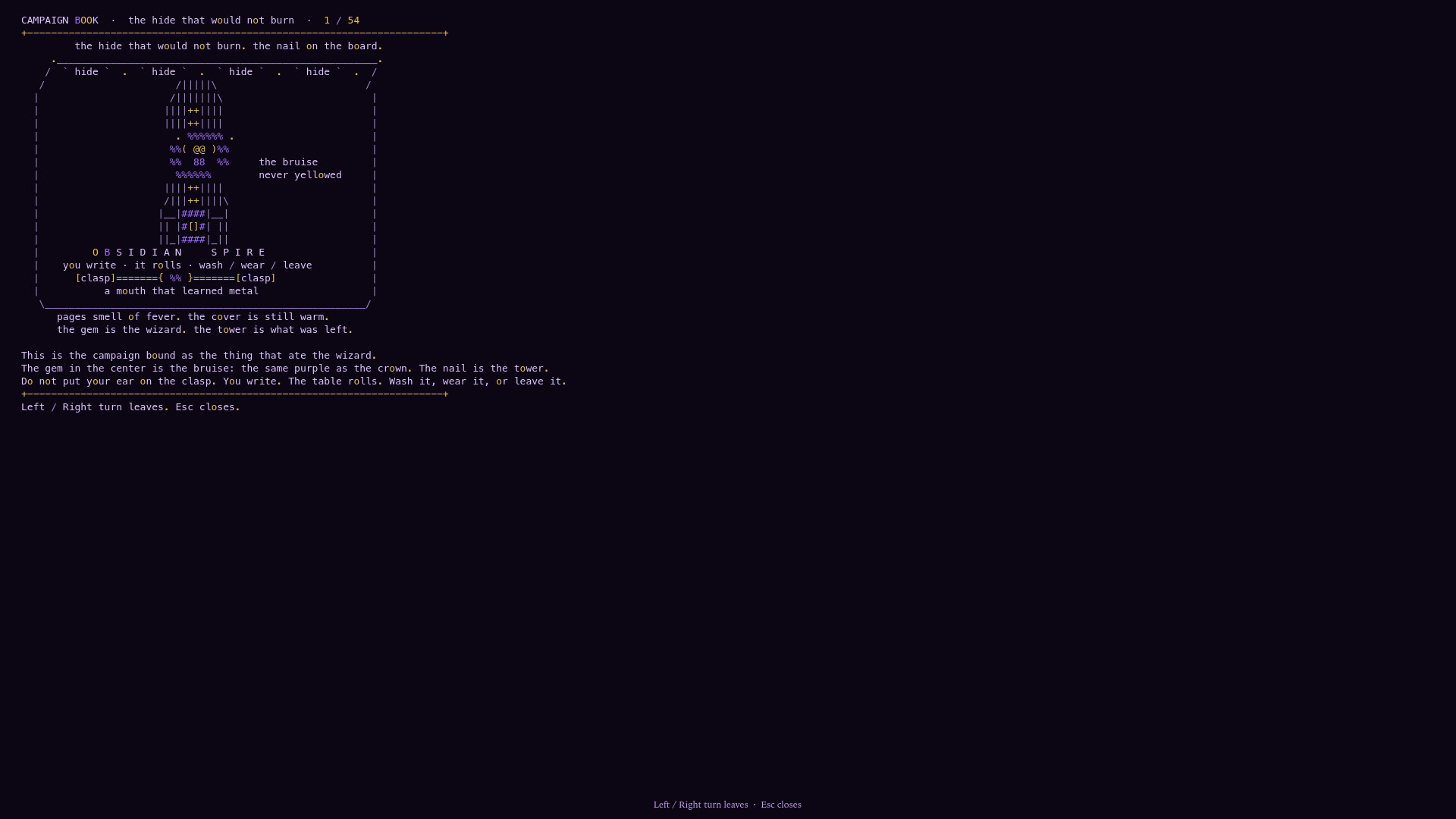This screenshot has width=1456, height=819.
Task: Click the '88' glyph beneath the gem
Action: point(199,162)
